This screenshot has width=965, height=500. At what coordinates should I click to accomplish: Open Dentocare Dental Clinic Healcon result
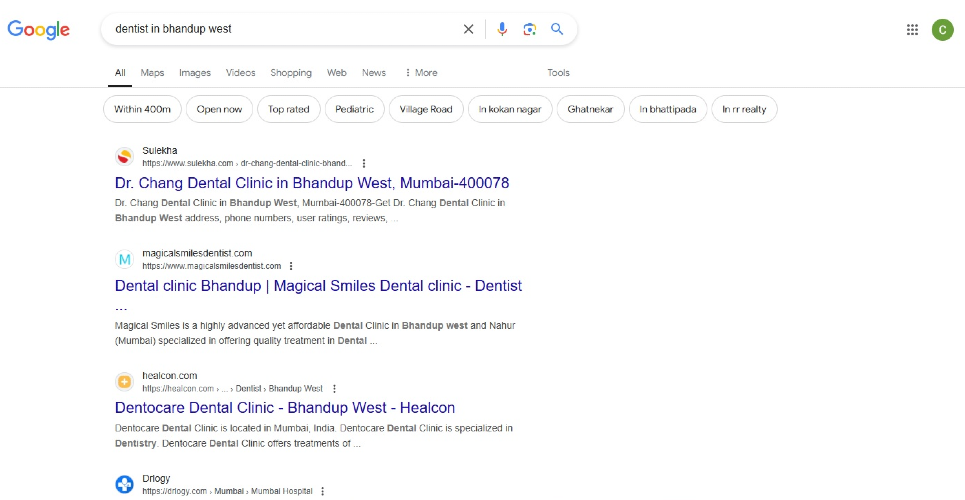(x=285, y=408)
